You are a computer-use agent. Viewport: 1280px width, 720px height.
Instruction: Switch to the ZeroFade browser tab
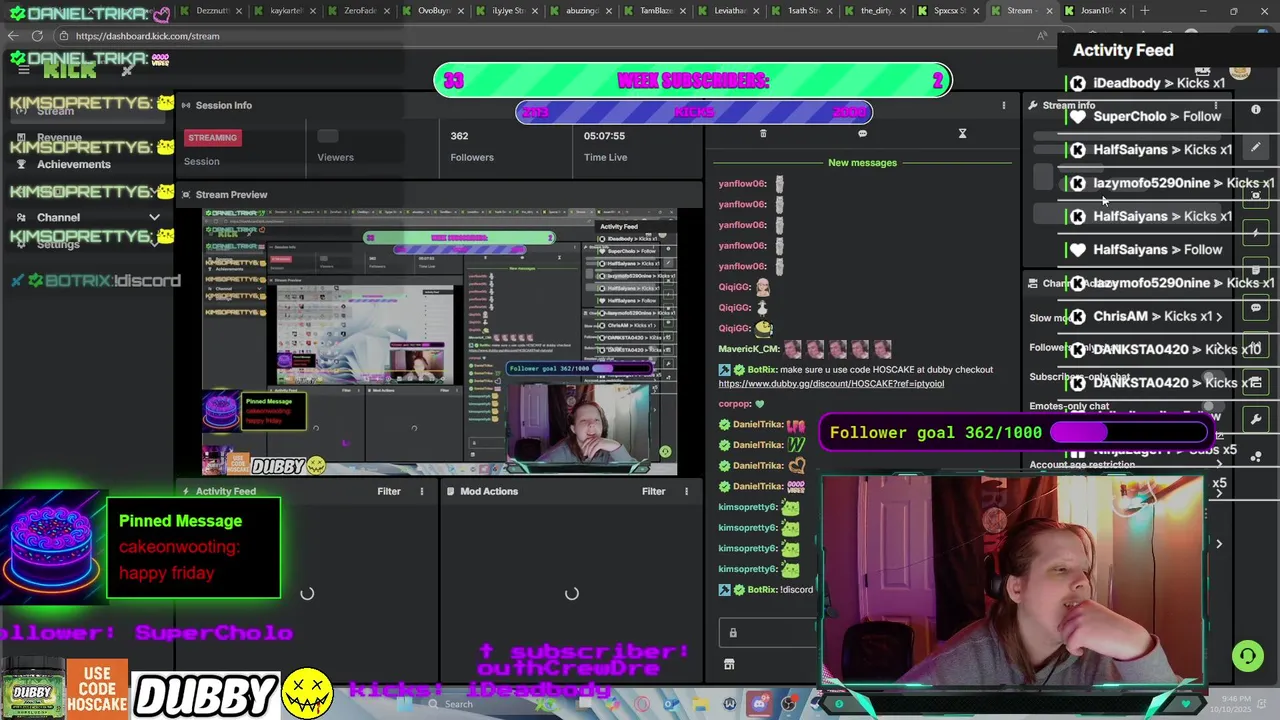point(359,11)
